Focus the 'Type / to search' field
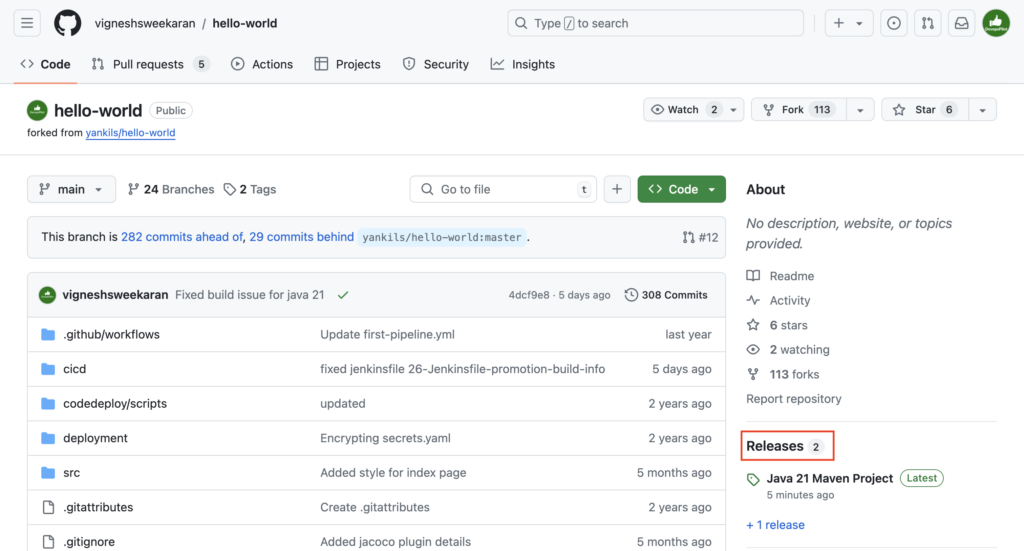The height and width of the screenshot is (551, 1024). click(x=655, y=24)
